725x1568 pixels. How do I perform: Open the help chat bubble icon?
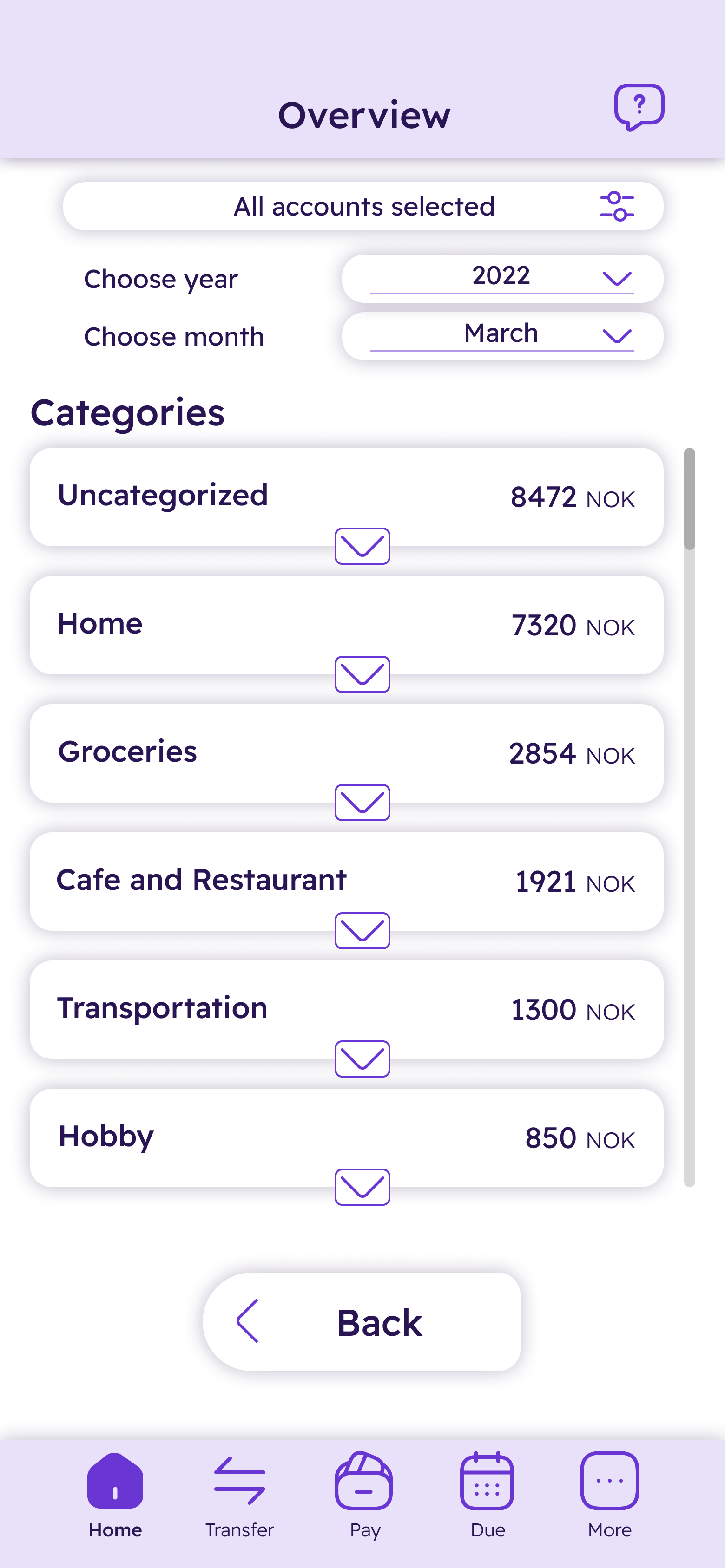coord(639,107)
